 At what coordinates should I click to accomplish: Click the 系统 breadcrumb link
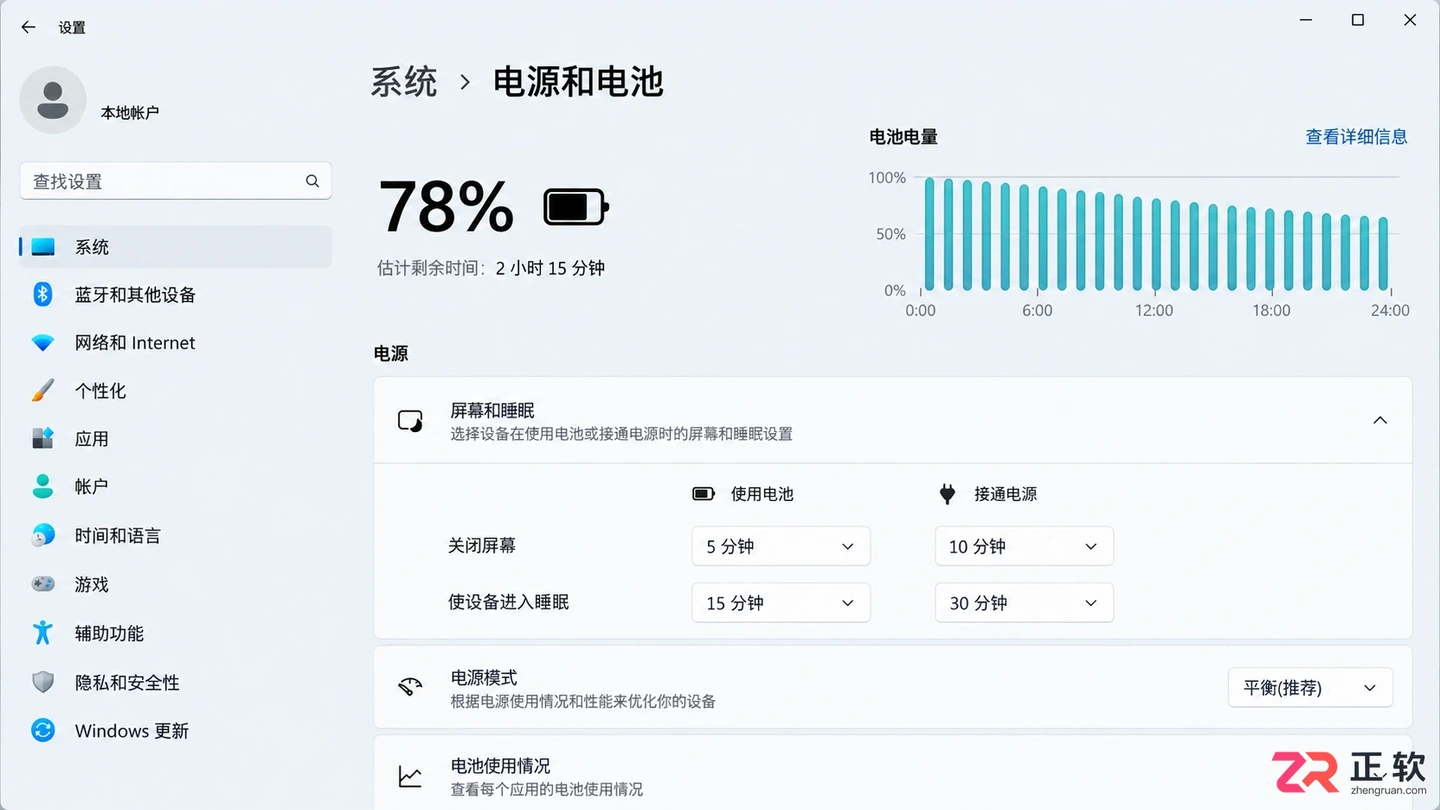tap(404, 82)
